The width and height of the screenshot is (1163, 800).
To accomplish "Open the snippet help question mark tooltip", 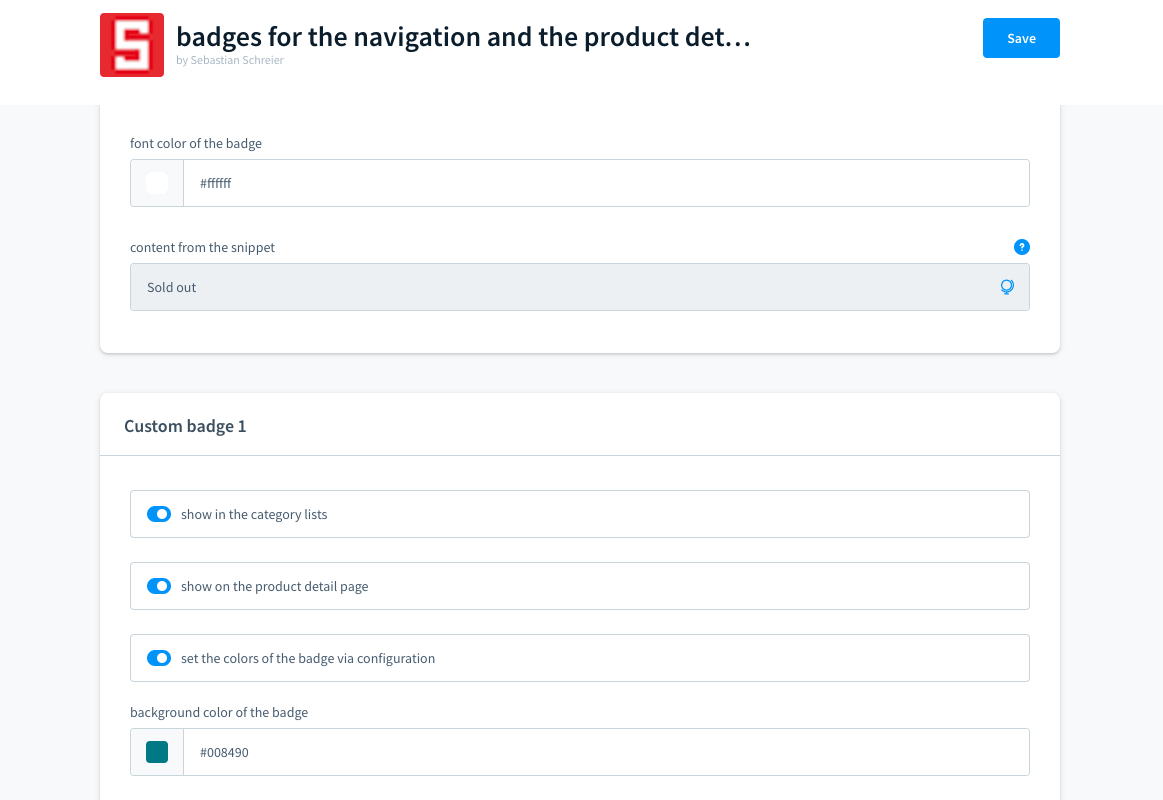I will 1021,247.
